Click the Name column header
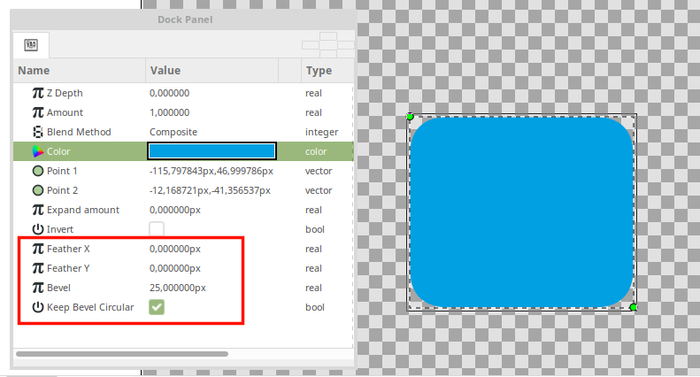 pos(79,71)
